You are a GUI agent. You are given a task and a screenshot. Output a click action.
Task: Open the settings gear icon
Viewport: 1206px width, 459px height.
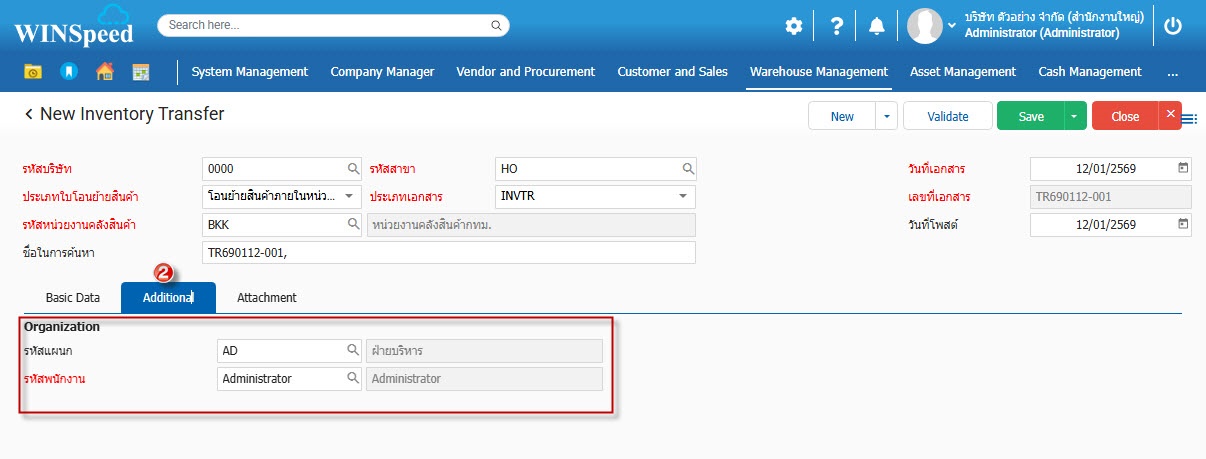(793, 26)
